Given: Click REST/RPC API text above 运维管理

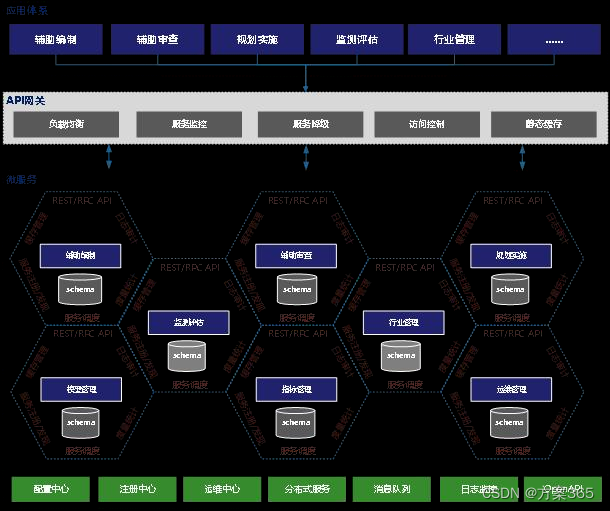Looking at the screenshot, I should 513,334.
